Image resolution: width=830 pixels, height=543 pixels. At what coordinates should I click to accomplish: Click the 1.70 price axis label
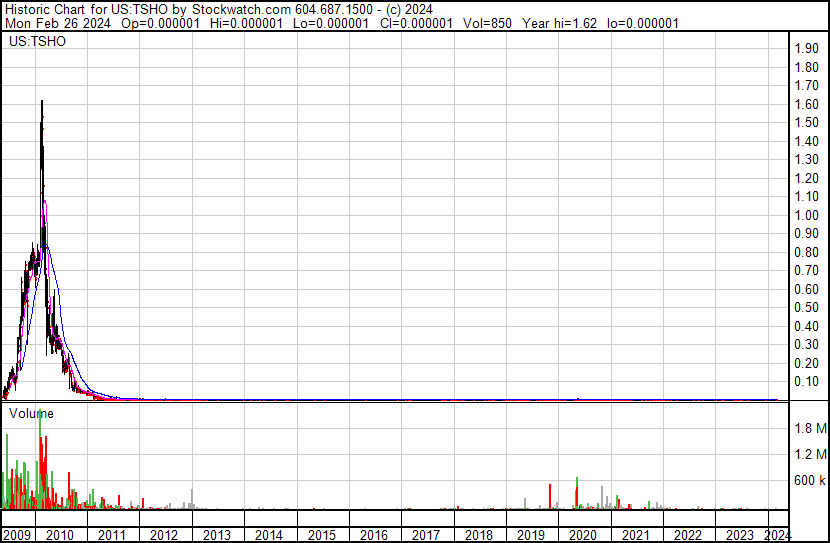tap(807, 85)
